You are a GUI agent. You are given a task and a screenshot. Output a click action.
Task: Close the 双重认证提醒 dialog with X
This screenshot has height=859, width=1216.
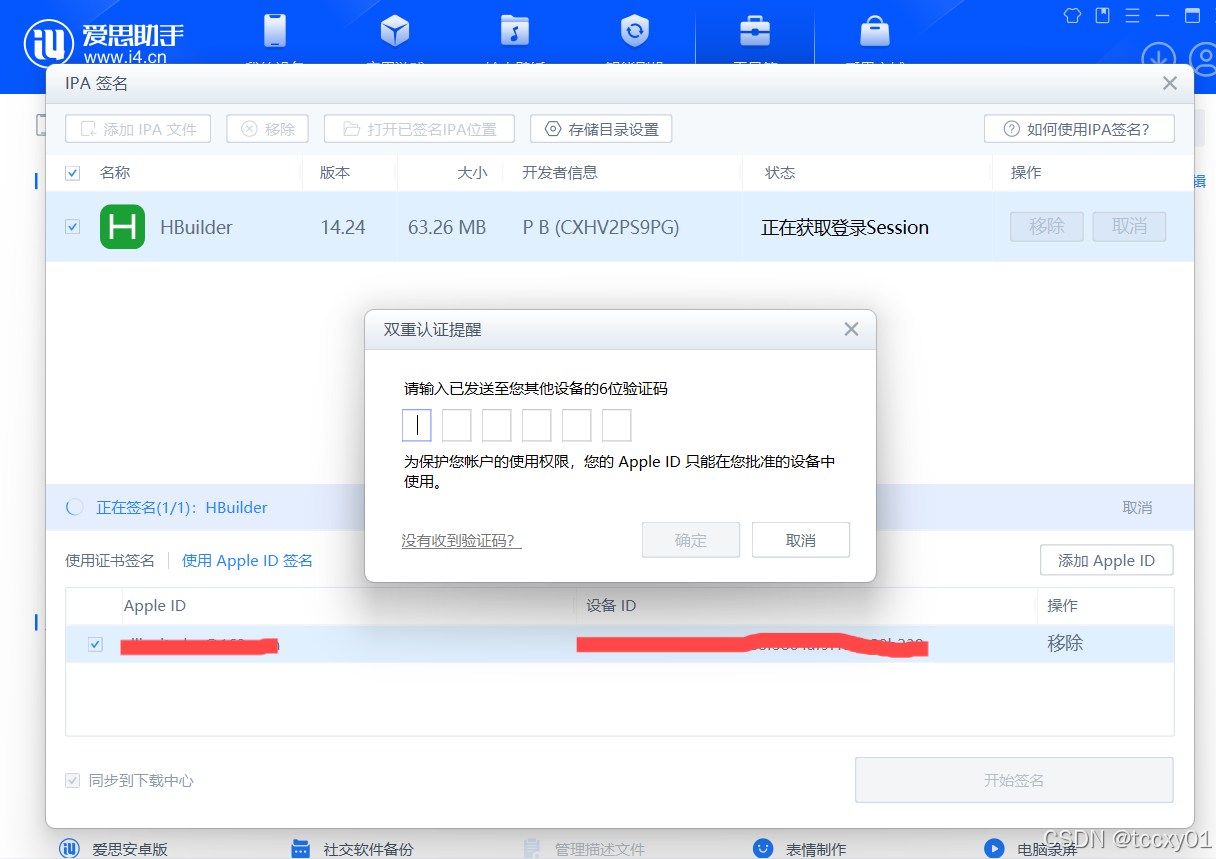coord(851,329)
